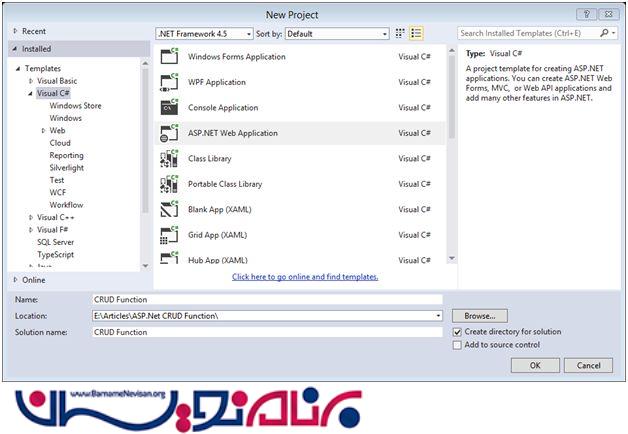Check Add to source control
Viewport: 628px width, 434px height.
point(457,345)
